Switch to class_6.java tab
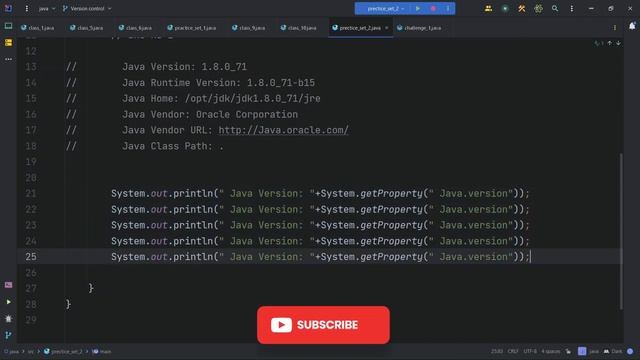Image resolution: width=640 pixels, height=360 pixels. [x=135, y=28]
